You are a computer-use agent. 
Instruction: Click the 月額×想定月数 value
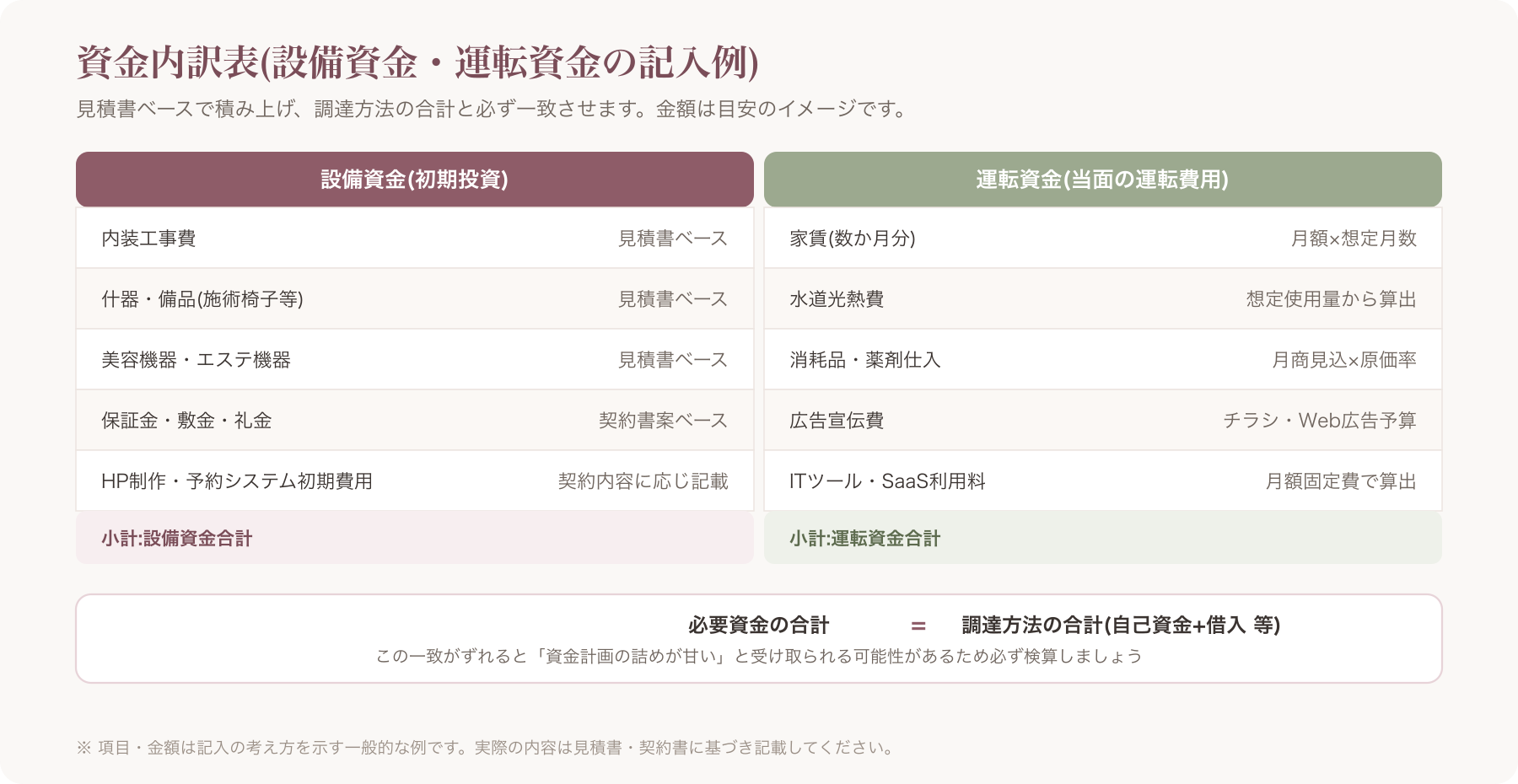coord(1354,239)
